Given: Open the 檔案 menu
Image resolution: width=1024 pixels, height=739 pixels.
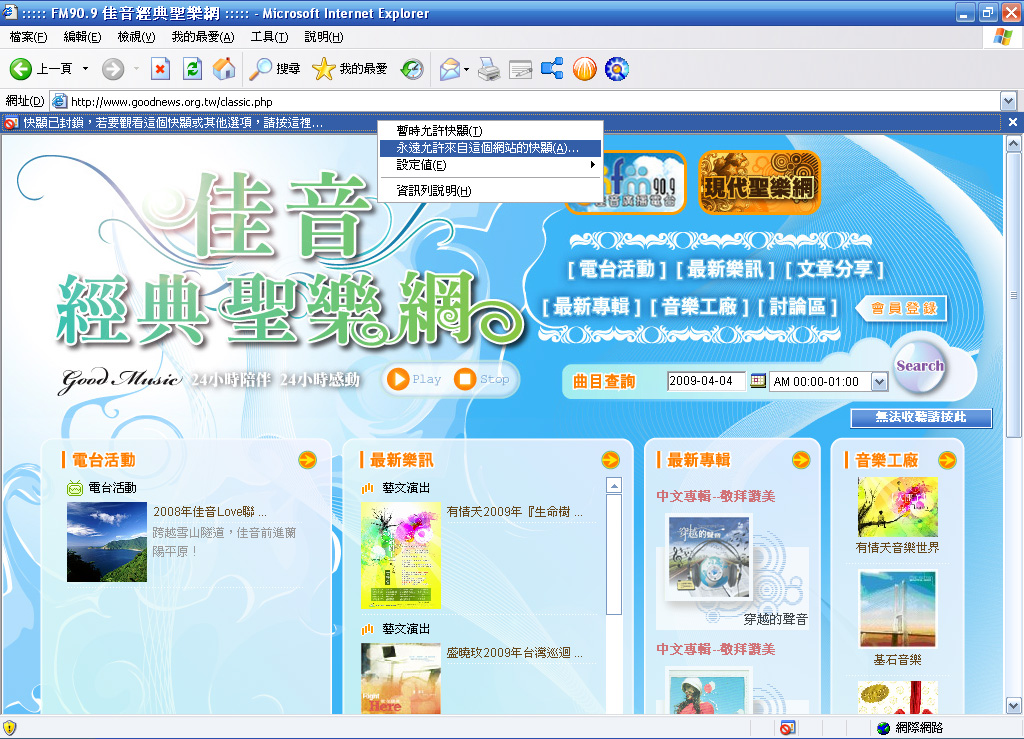Looking at the screenshot, I should 28,37.
